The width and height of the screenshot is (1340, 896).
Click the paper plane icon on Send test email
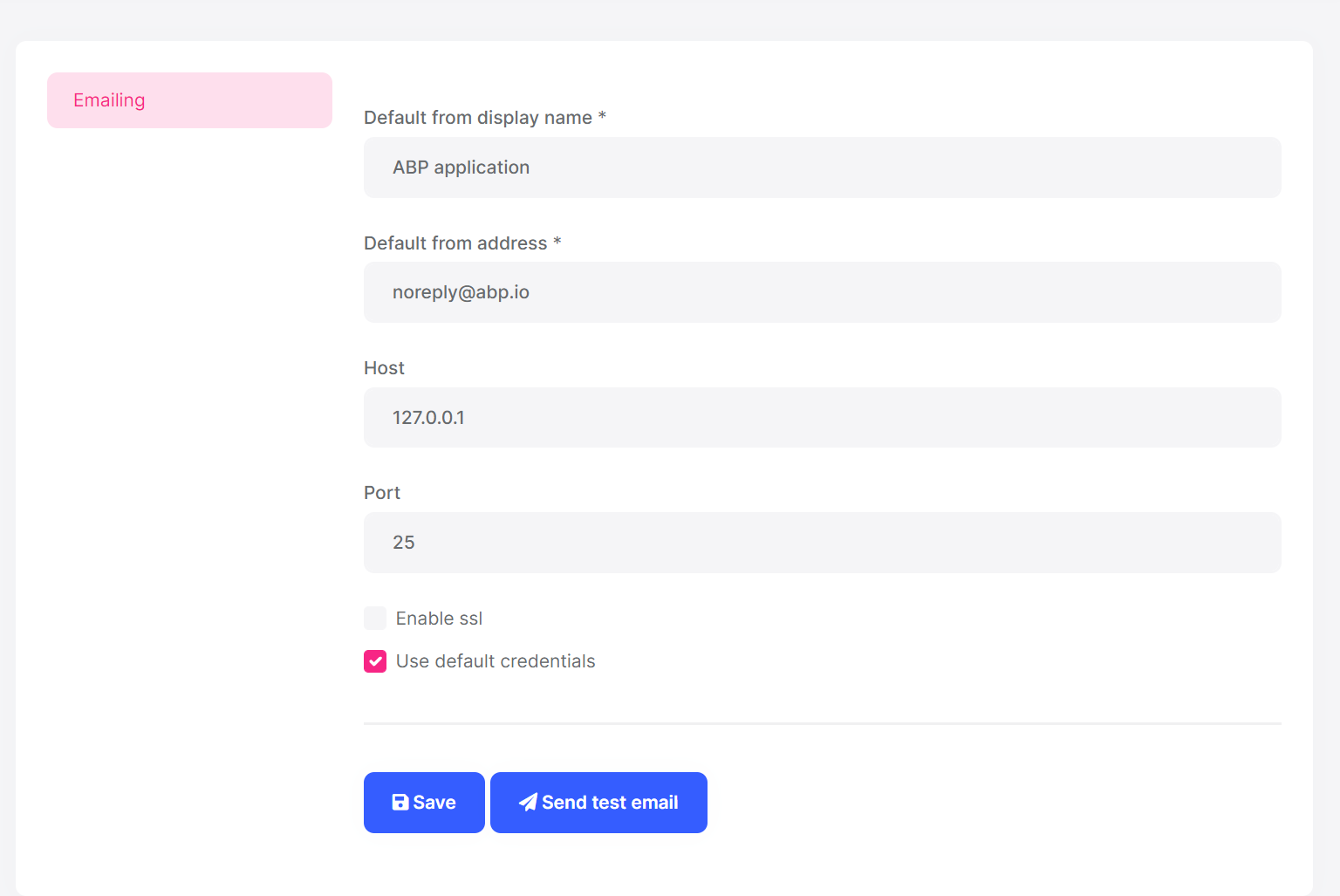527,802
